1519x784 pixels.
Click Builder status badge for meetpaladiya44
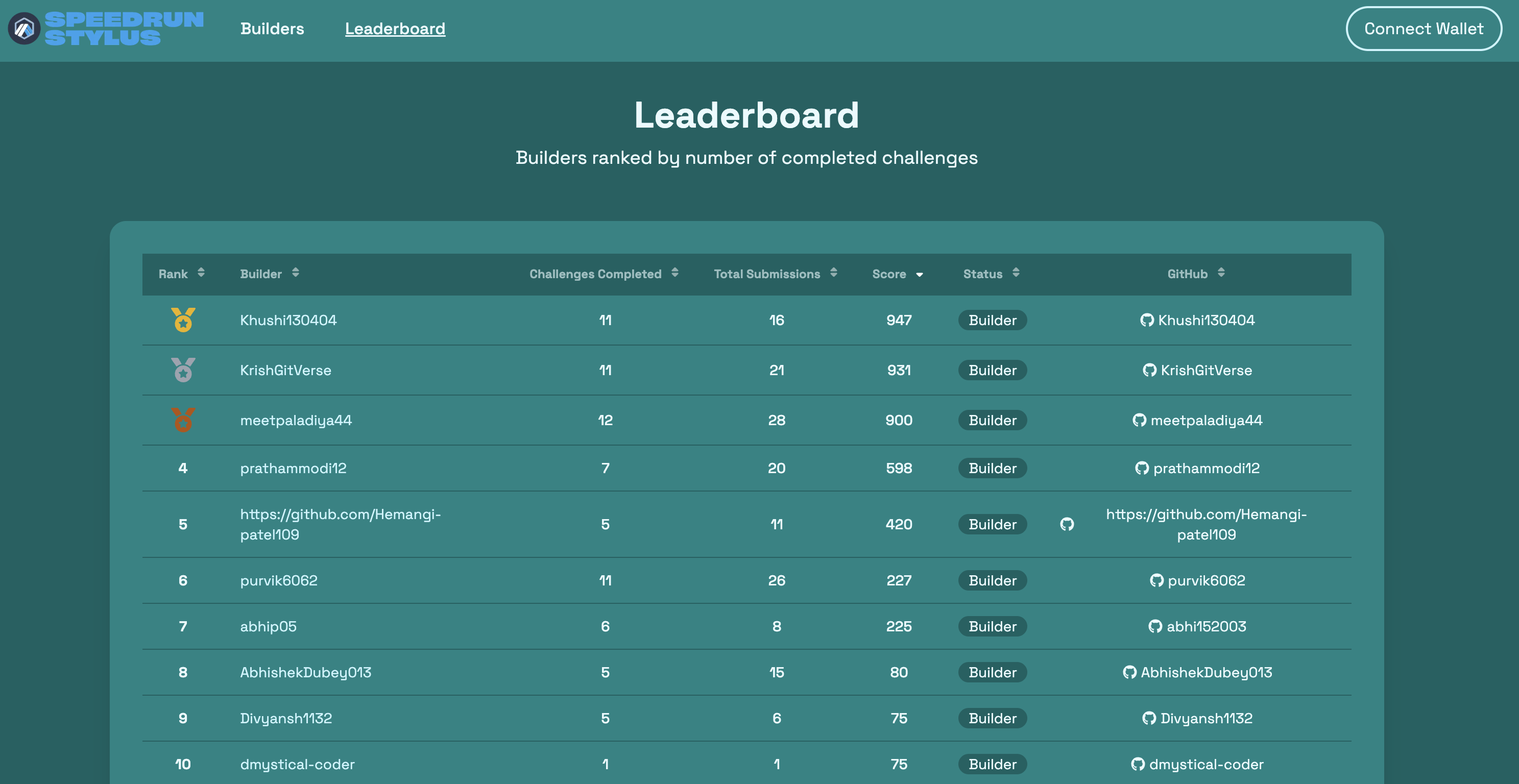[993, 420]
